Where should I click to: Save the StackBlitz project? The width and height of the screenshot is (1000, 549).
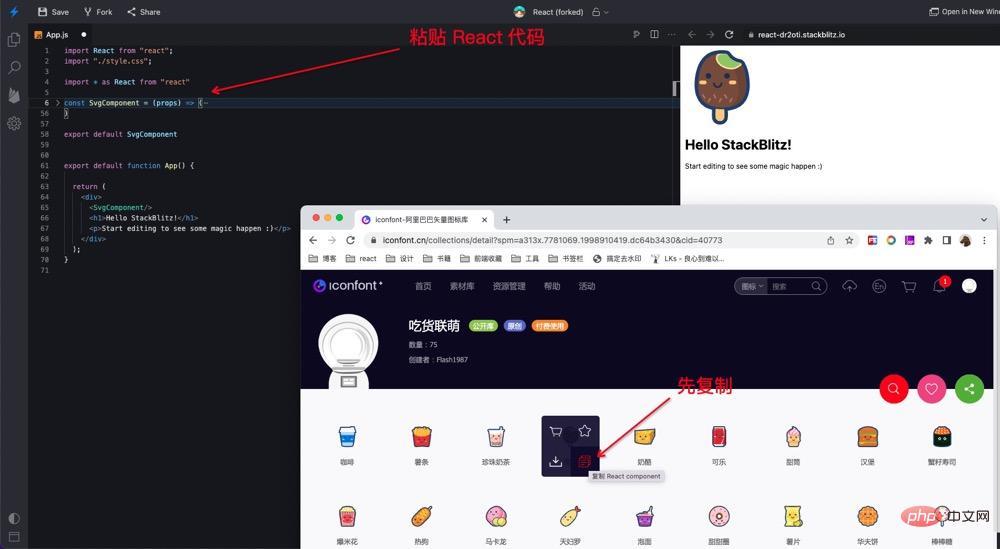[x=54, y=11]
